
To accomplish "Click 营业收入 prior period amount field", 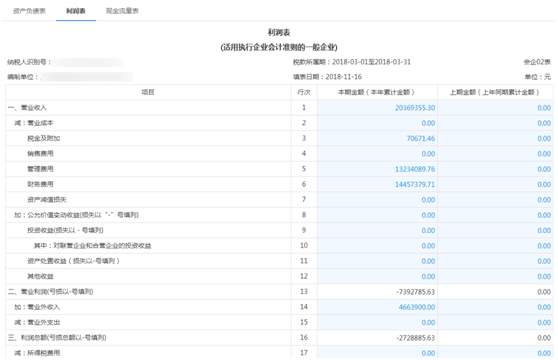I will tap(495, 108).
